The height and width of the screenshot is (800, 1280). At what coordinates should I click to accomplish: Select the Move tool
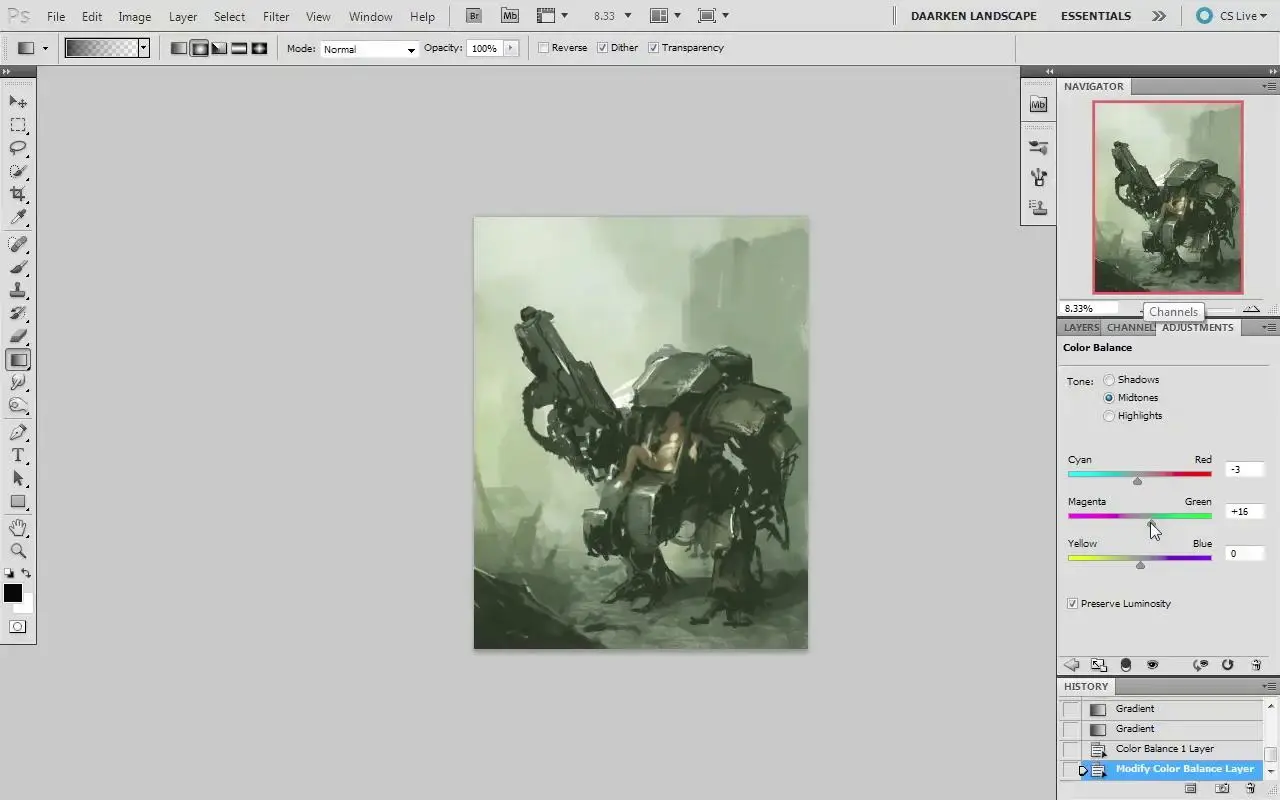(x=18, y=102)
